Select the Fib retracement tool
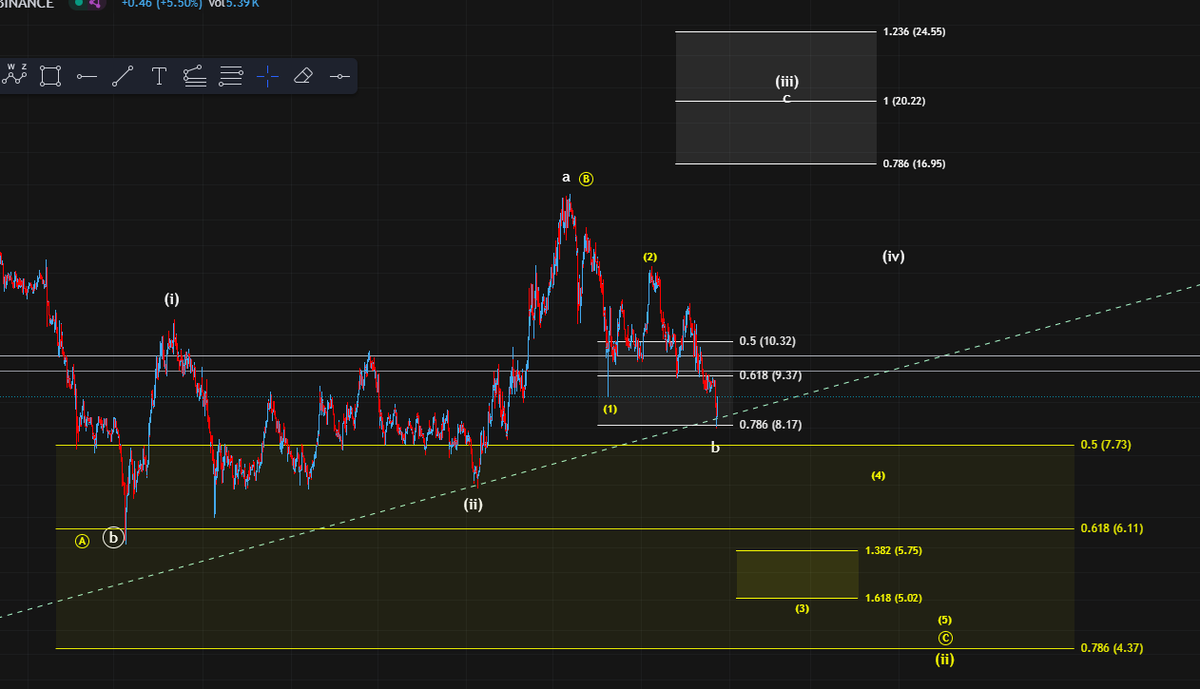This screenshot has height=689, width=1200. point(231,76)
